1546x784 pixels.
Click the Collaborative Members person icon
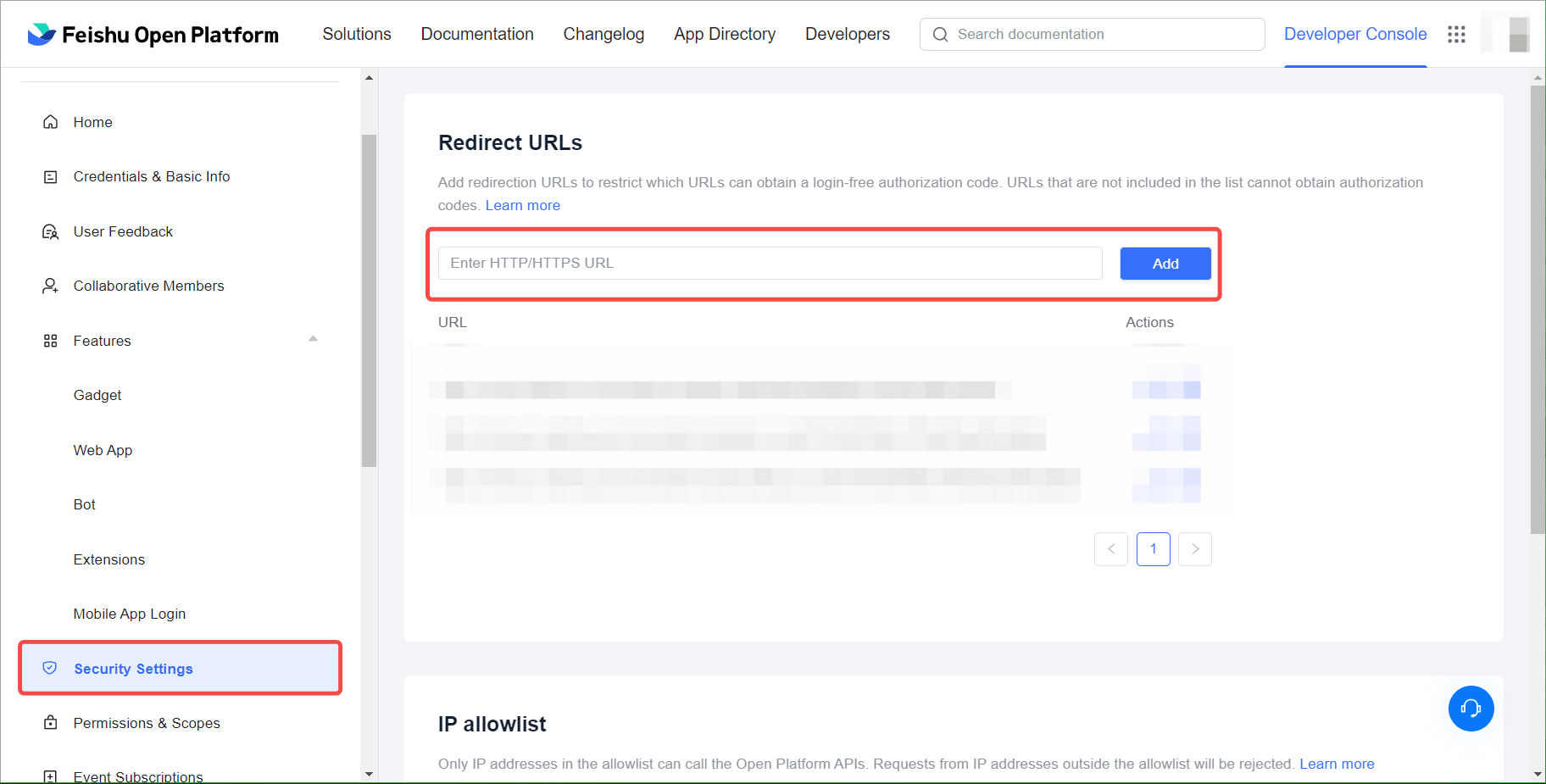coord(51,286)
